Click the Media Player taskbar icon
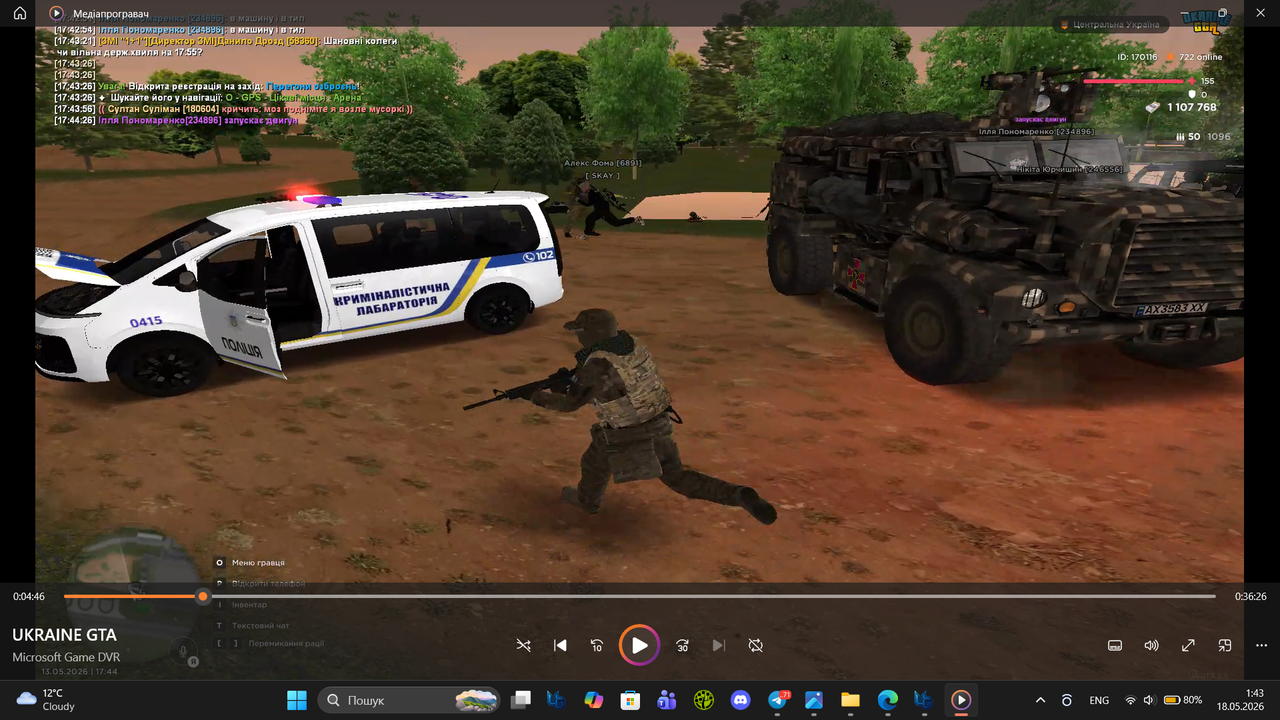The width and height of the screenshot is (1280, 720). click(961, 700)
